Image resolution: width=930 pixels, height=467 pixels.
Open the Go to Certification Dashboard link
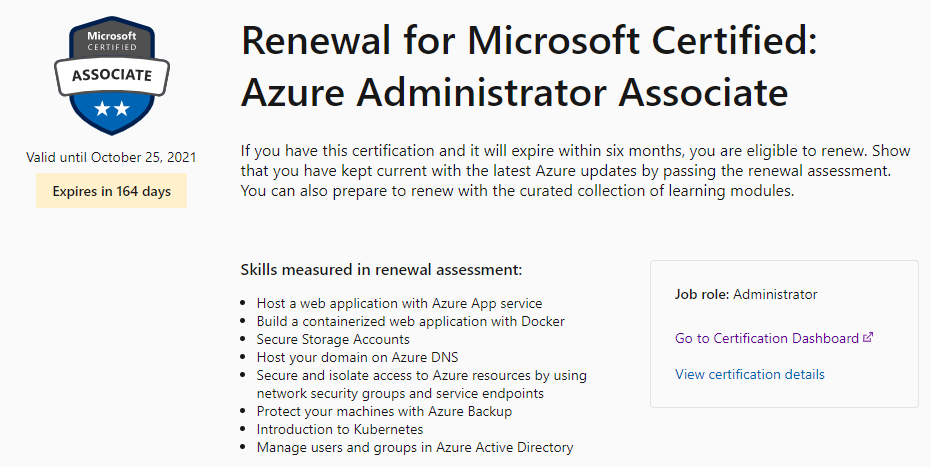pyautogui.click(x=766, y=338)
